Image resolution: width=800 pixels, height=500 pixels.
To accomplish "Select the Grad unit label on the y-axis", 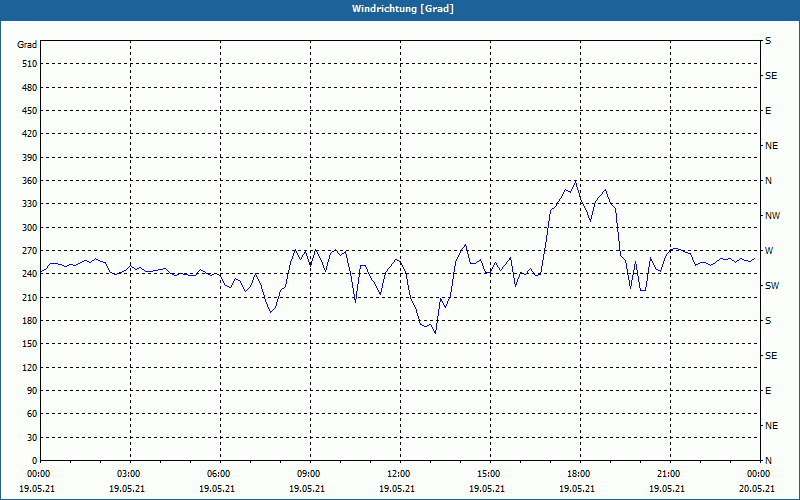I will click(x=27, y=45).
